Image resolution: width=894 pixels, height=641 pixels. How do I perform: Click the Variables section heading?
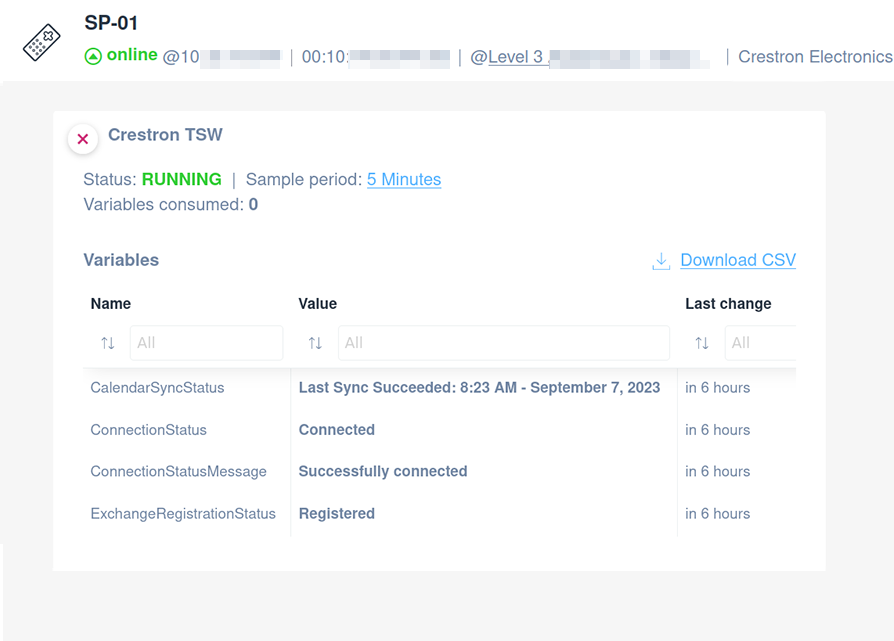[x=121, y=260]
